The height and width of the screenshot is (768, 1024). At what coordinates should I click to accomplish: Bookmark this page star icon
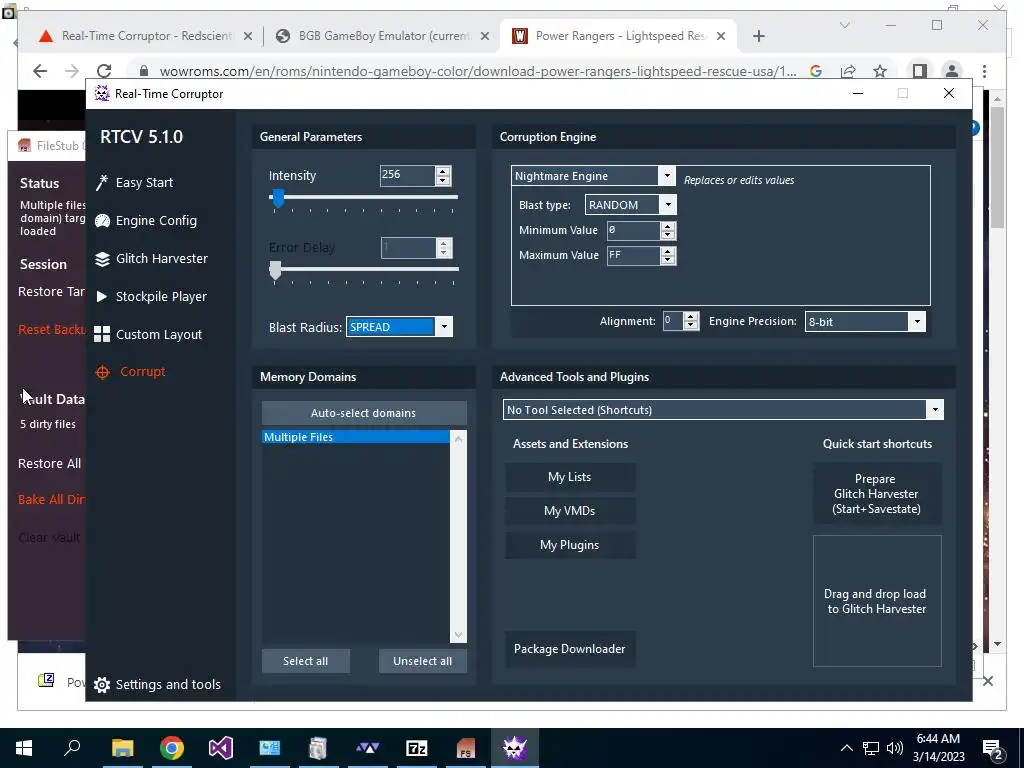[x=880, y=71]
